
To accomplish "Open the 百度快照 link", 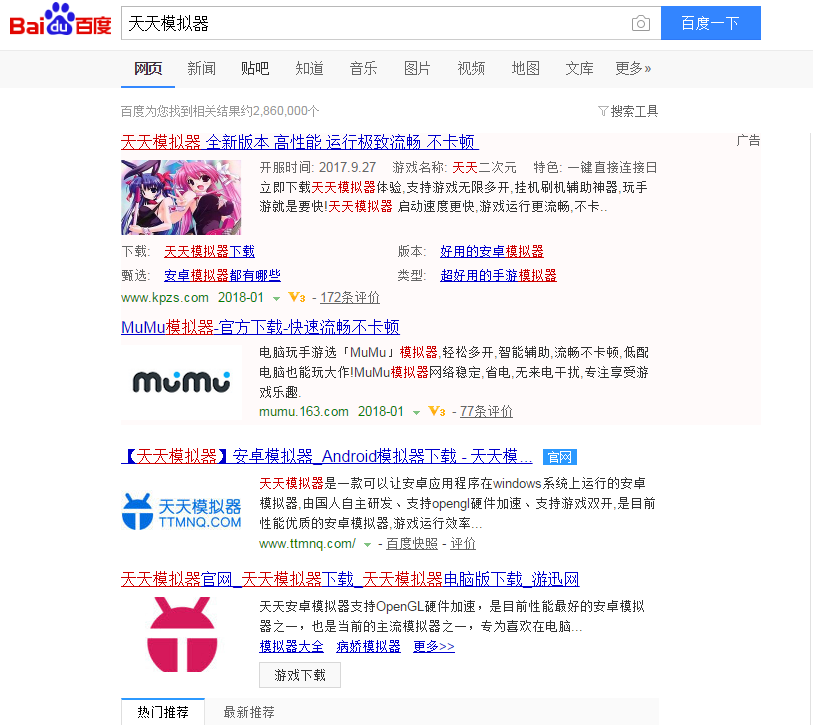I will (412, 543).
